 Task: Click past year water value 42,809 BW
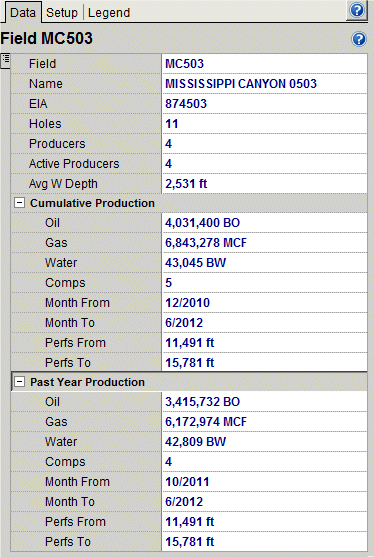pos(195,442)
